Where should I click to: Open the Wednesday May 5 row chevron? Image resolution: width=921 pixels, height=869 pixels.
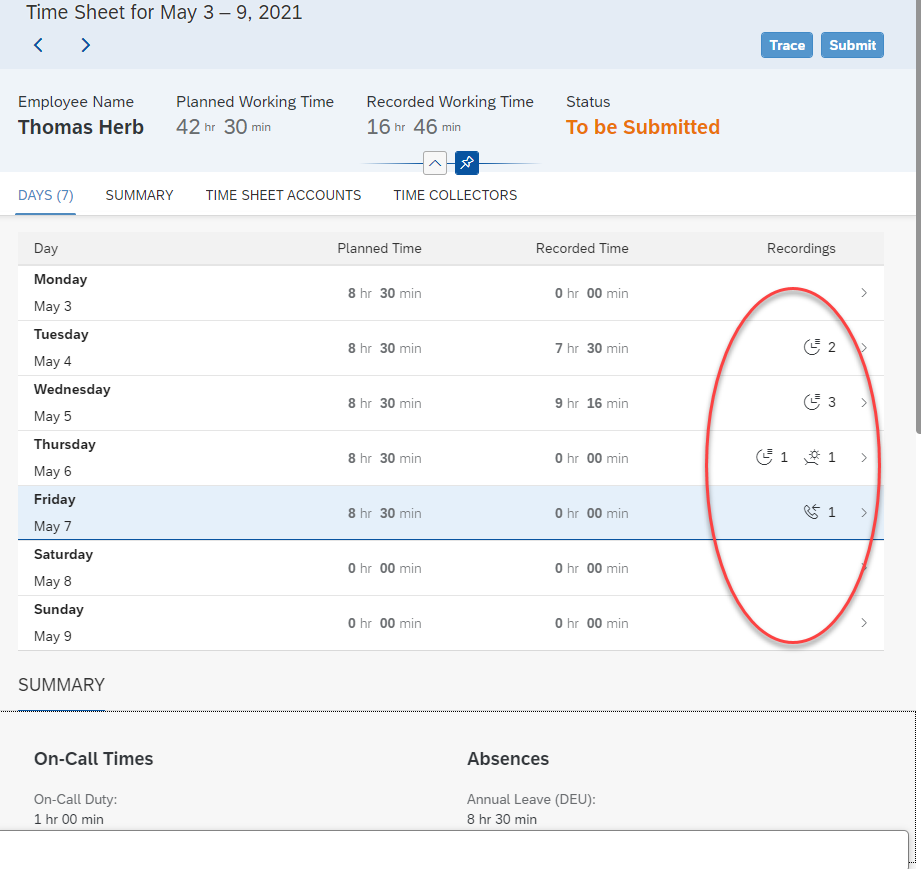click(x=863, y=402)
